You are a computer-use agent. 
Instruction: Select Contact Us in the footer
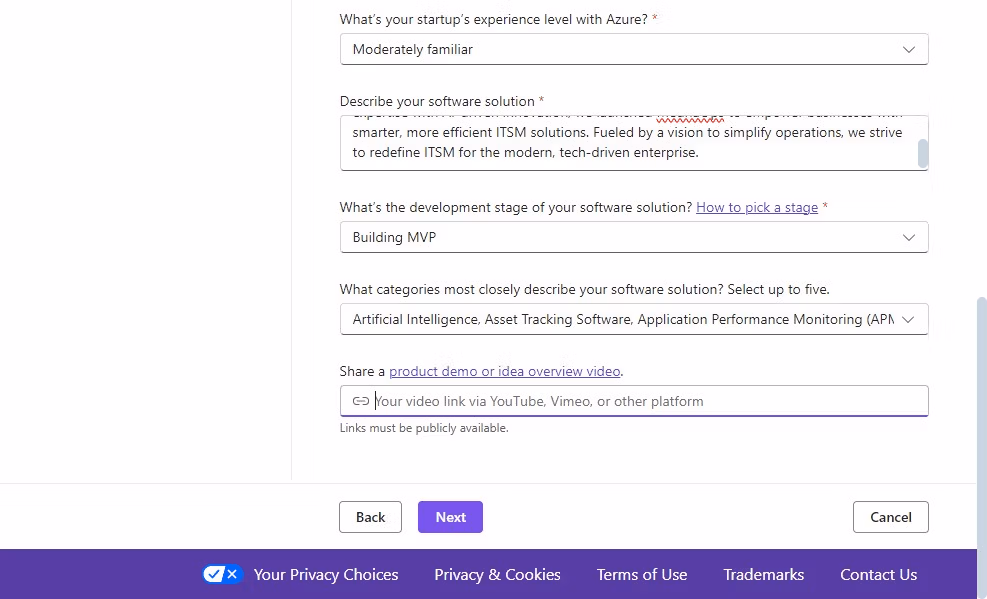[878, 574]
